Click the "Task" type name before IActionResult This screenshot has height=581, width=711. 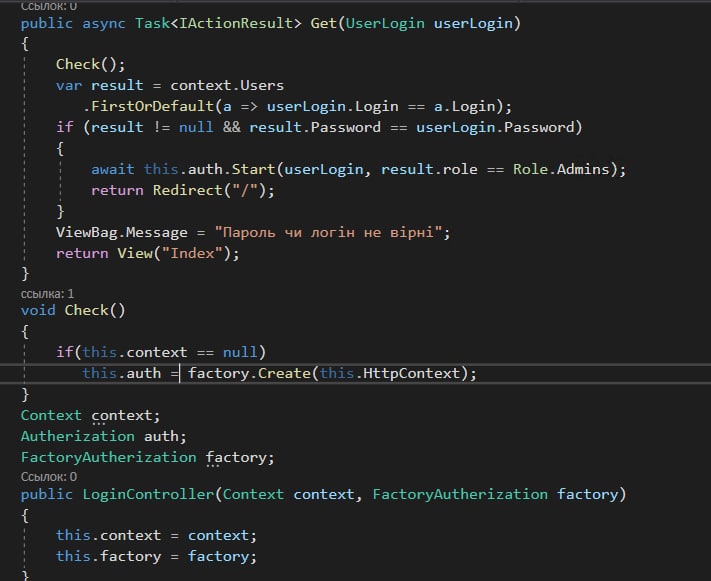coord(152,23)
